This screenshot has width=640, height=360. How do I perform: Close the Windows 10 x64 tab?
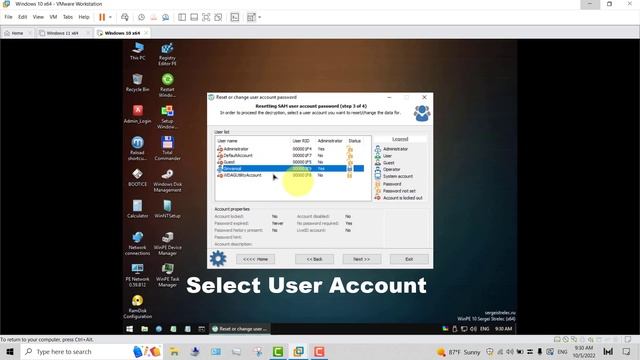click(x=146, y=33)
